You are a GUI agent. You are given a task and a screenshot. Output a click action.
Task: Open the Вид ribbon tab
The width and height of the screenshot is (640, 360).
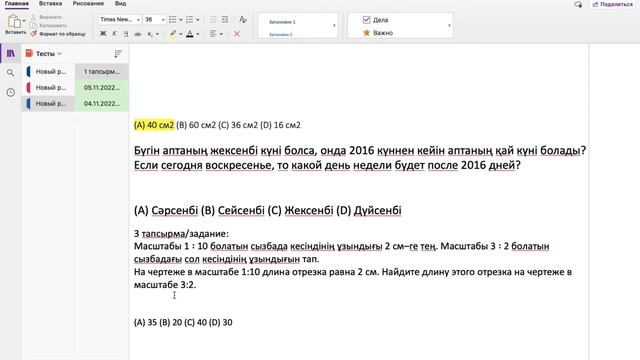[x=120, y=4]
